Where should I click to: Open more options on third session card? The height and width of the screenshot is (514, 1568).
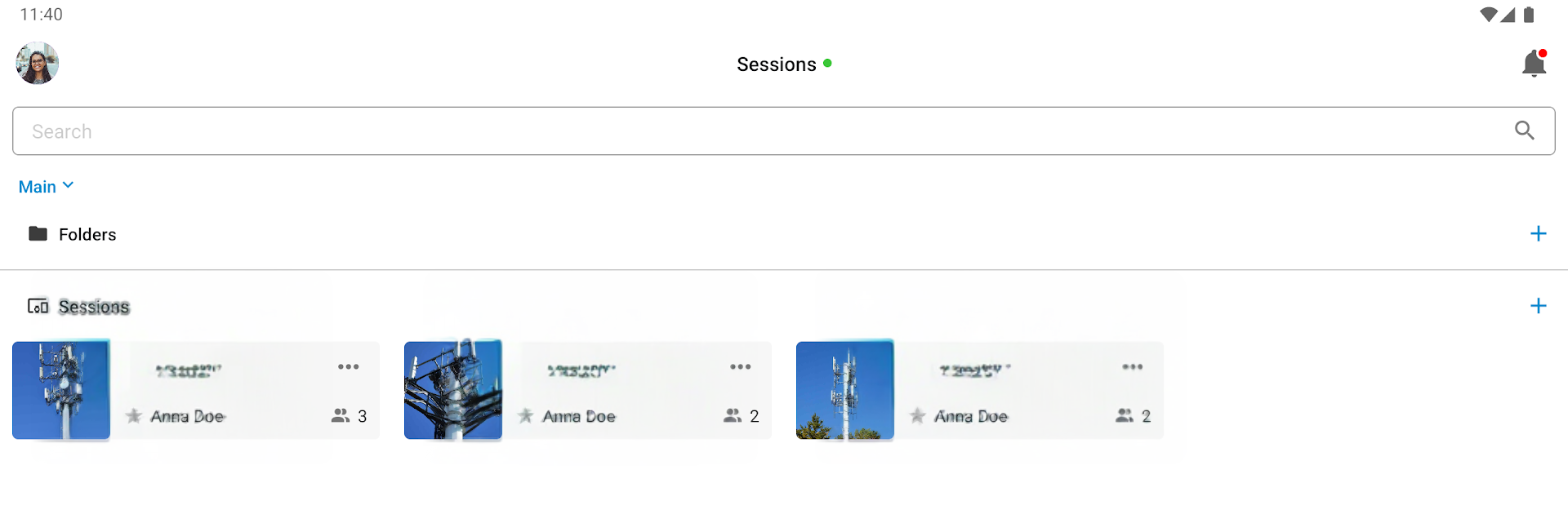pyautogui.click(x=1133, y=367)
